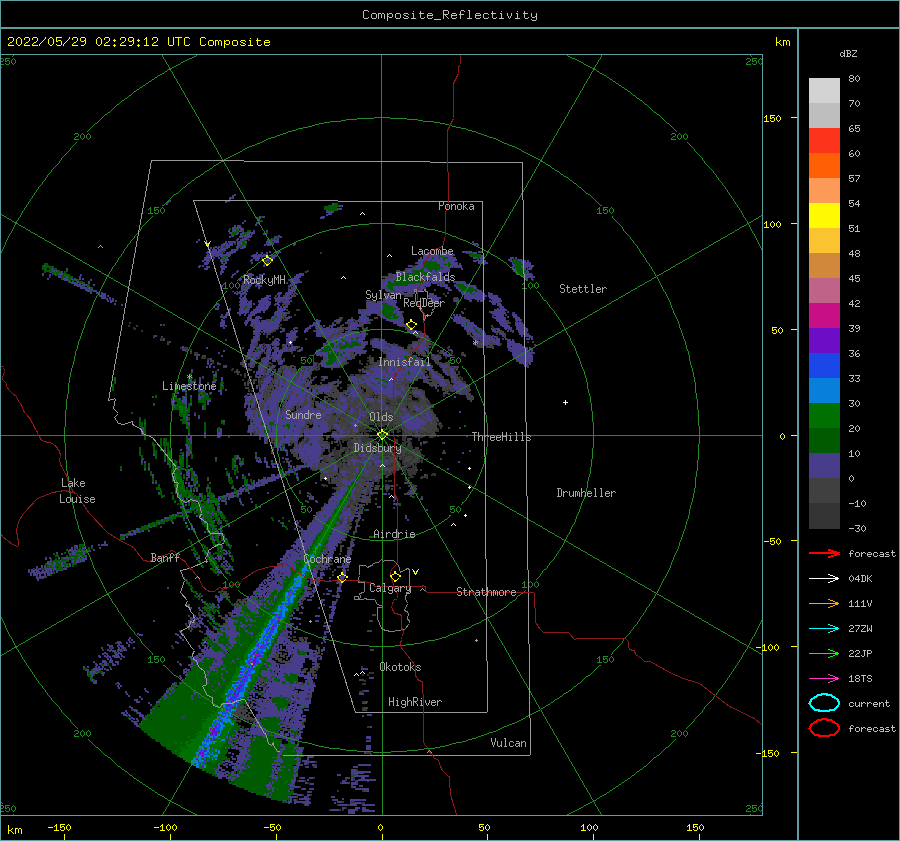The image size is (900, 841).
Task: Click the Lacombe label
Action: pyautogui.click(x=432, y=251)
